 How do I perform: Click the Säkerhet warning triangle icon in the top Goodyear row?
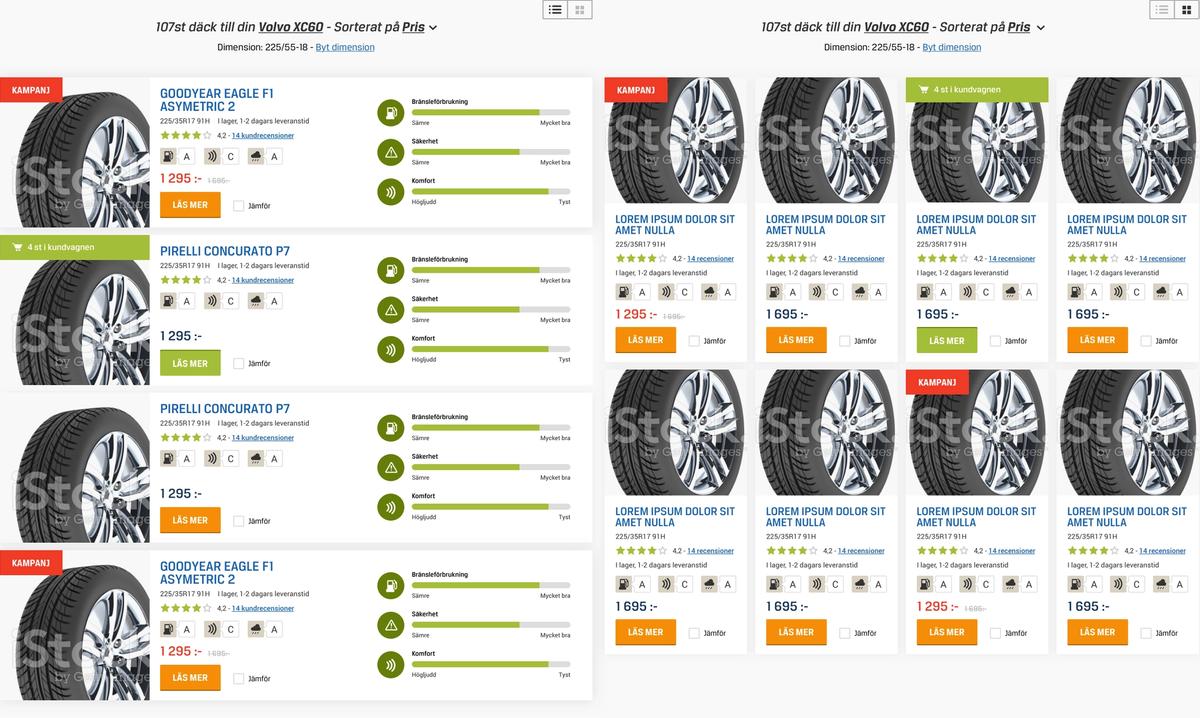click(x=390, y=152)
